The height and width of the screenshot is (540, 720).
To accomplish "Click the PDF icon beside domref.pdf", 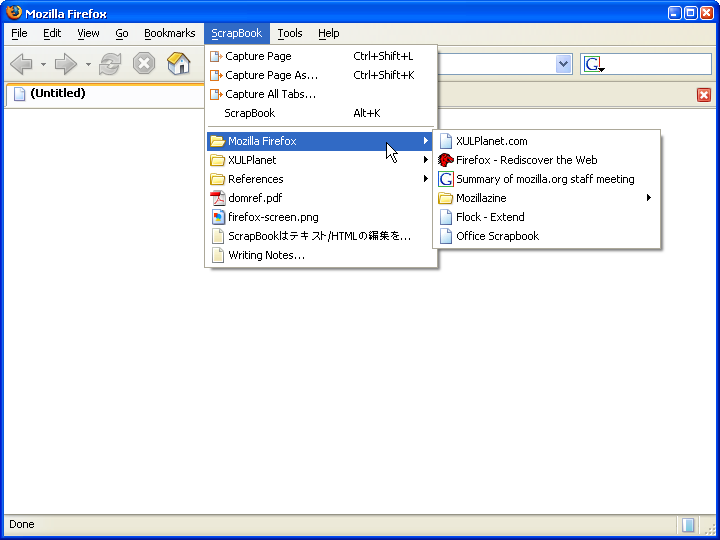I will [x=218, y=198].
